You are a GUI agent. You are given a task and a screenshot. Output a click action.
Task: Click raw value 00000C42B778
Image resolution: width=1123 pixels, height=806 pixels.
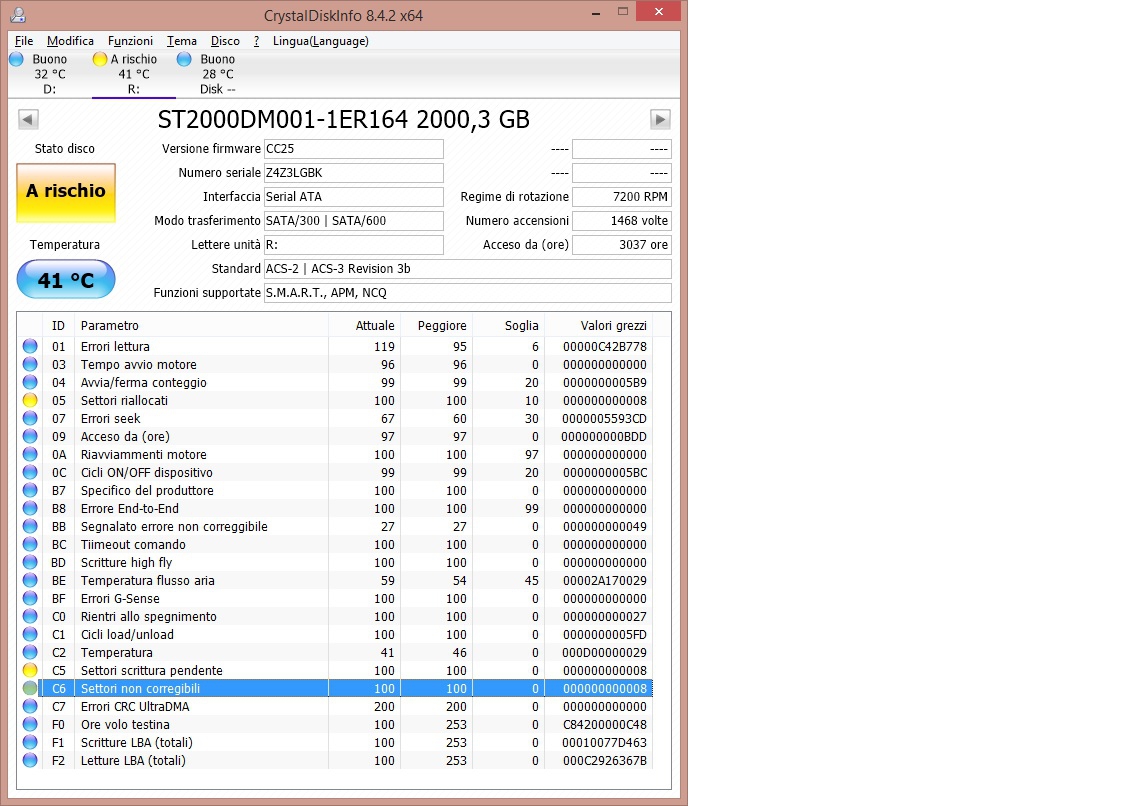tap(604, 347)
